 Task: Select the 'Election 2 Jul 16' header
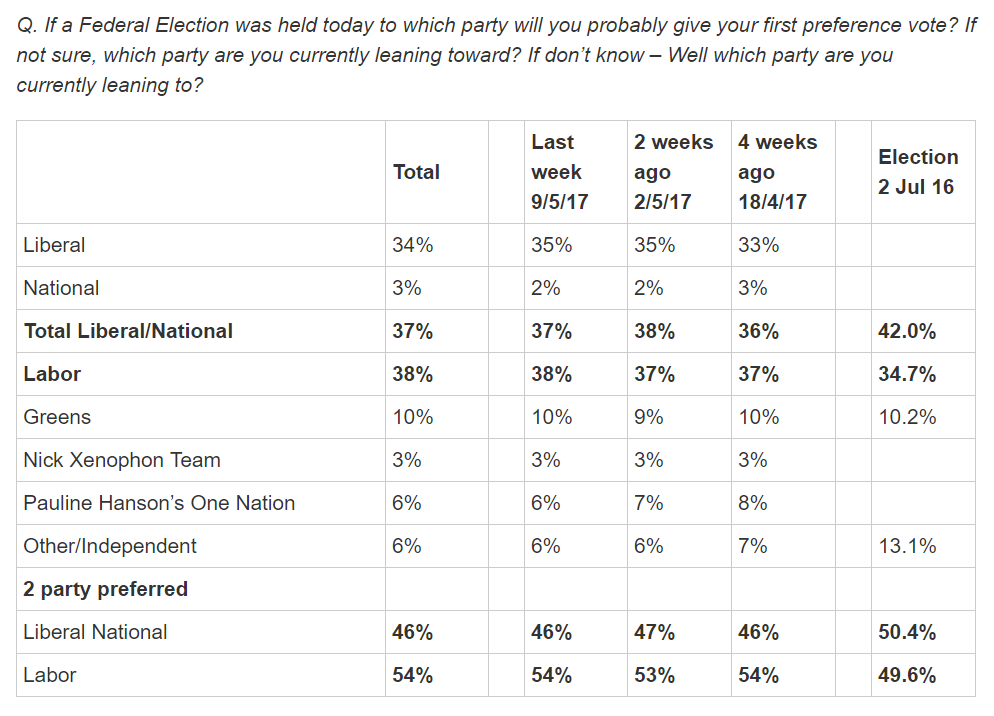point(918,172)
